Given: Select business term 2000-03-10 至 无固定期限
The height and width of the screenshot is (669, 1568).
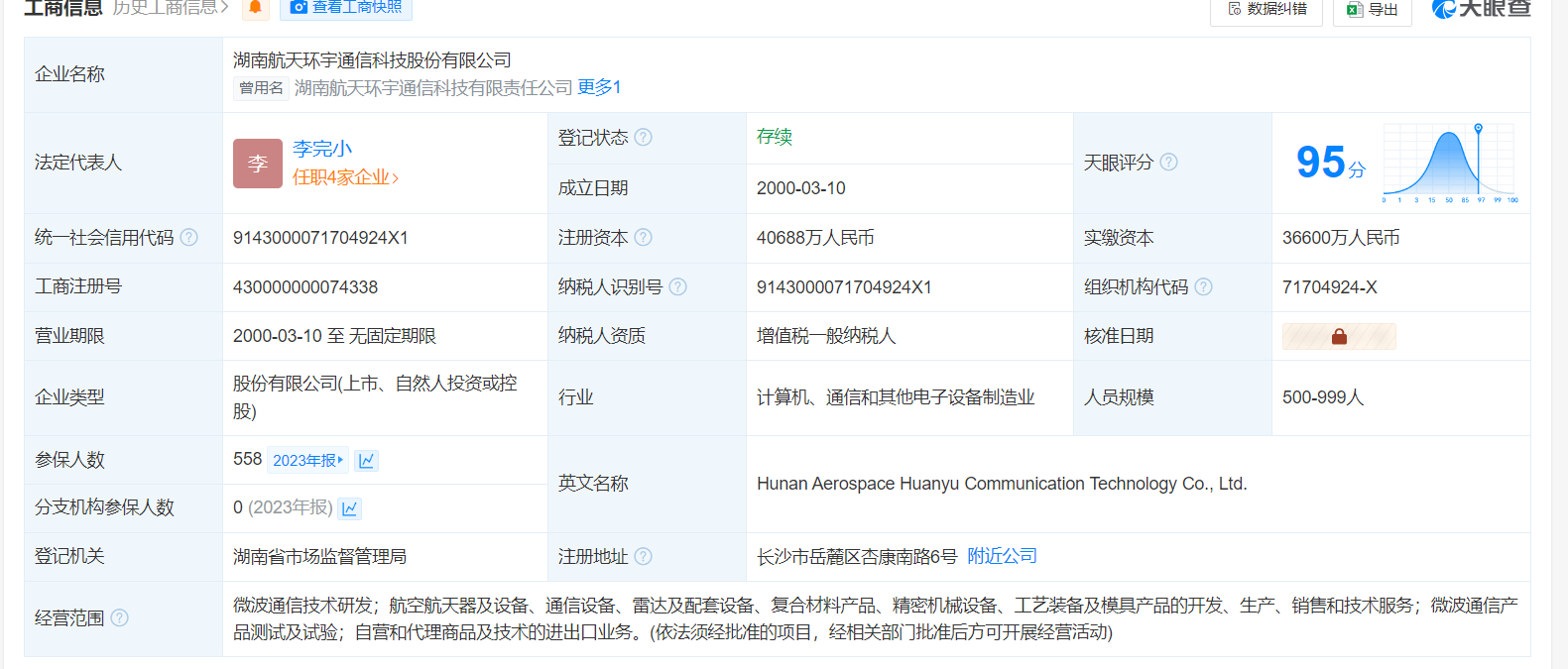Looking at the screenshot, I should coord(334,336).
